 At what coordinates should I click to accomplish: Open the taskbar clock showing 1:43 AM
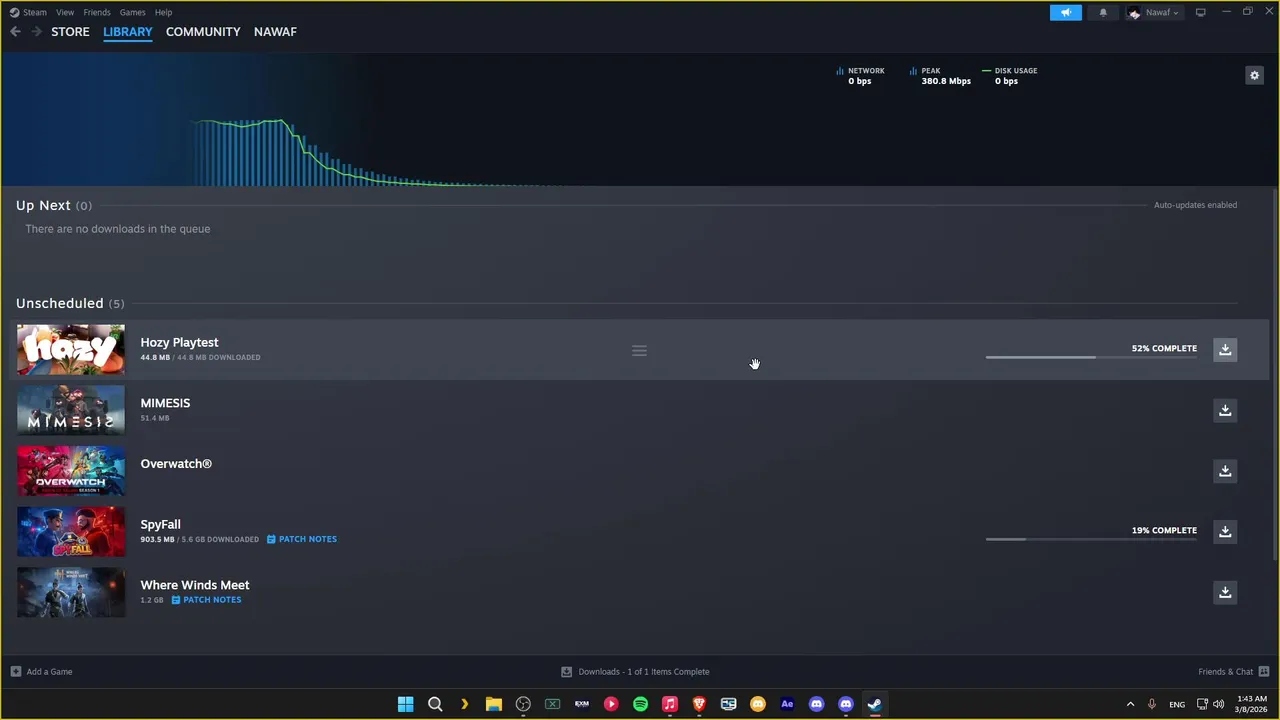[x=1251, y=704]
